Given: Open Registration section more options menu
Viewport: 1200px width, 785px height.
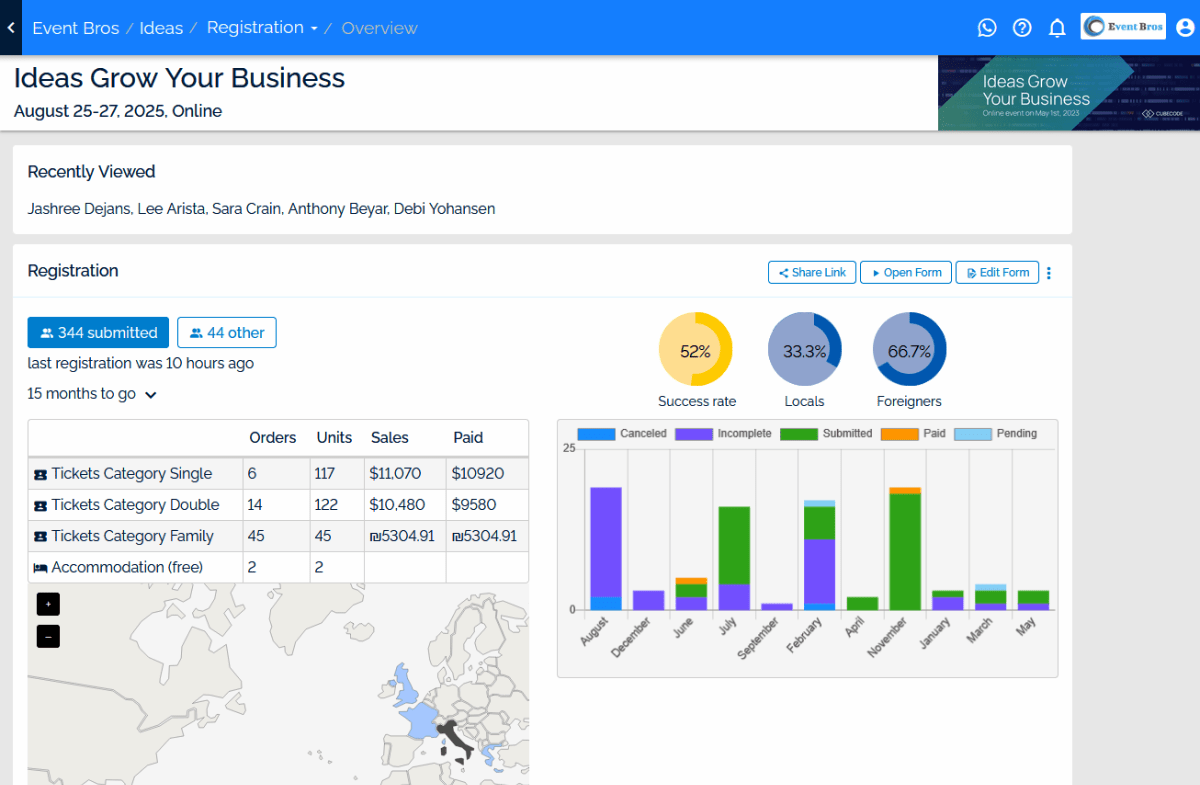Looking at the screenshot, I should (x=1048, y=273).
